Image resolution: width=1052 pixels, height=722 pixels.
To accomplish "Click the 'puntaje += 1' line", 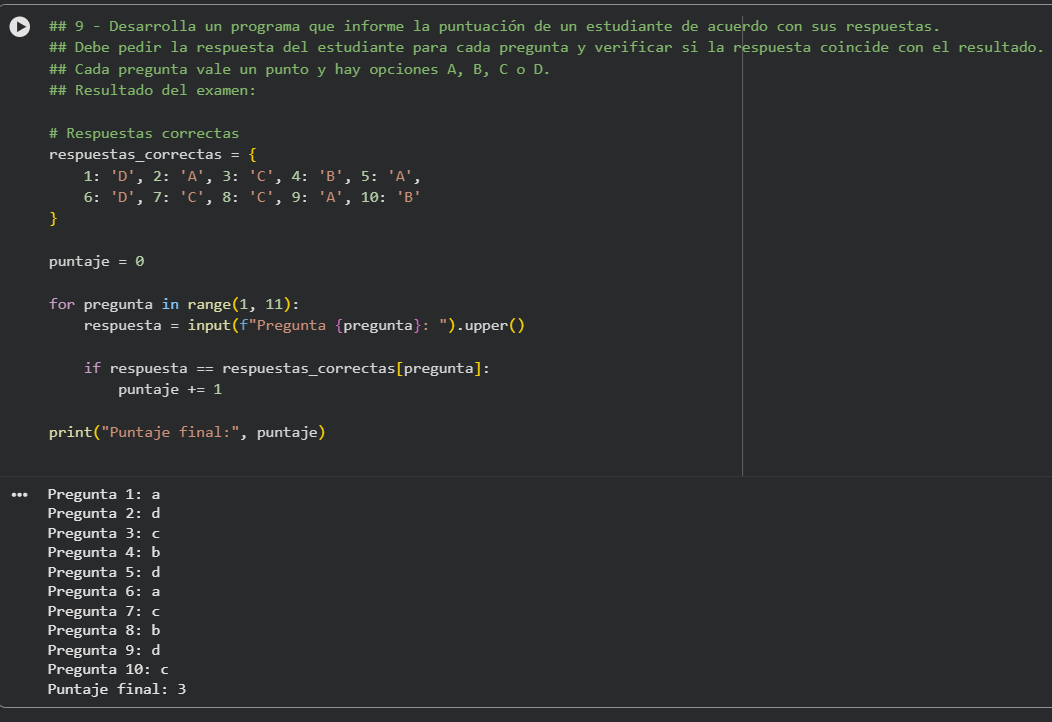I will coord(170,390).
